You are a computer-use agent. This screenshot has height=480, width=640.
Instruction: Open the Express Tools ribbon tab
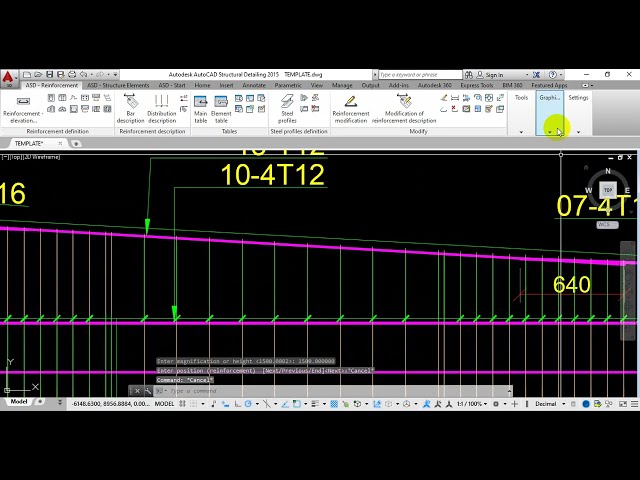pos(477,85)
